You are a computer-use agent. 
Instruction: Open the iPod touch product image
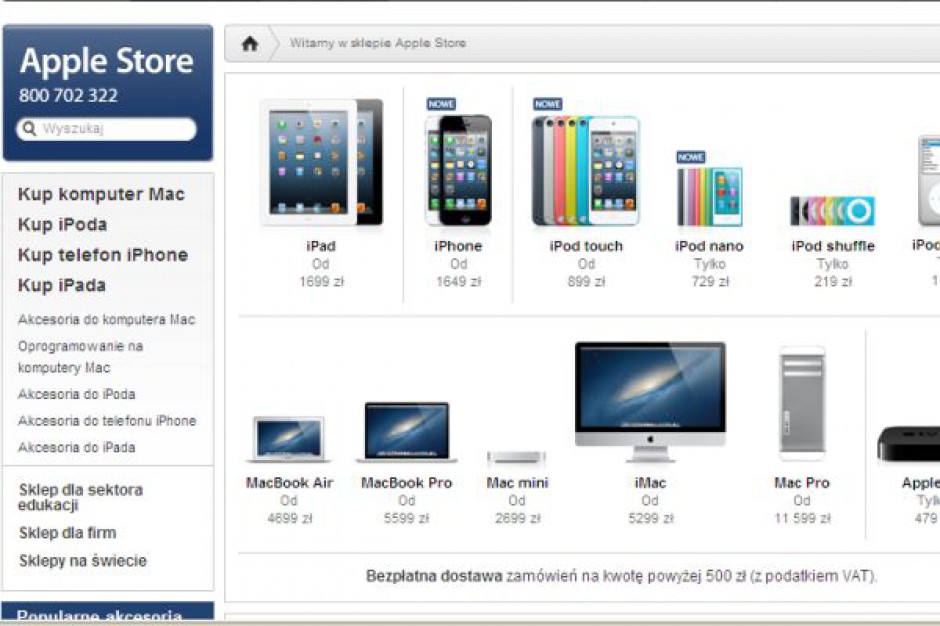pos(586,171)
